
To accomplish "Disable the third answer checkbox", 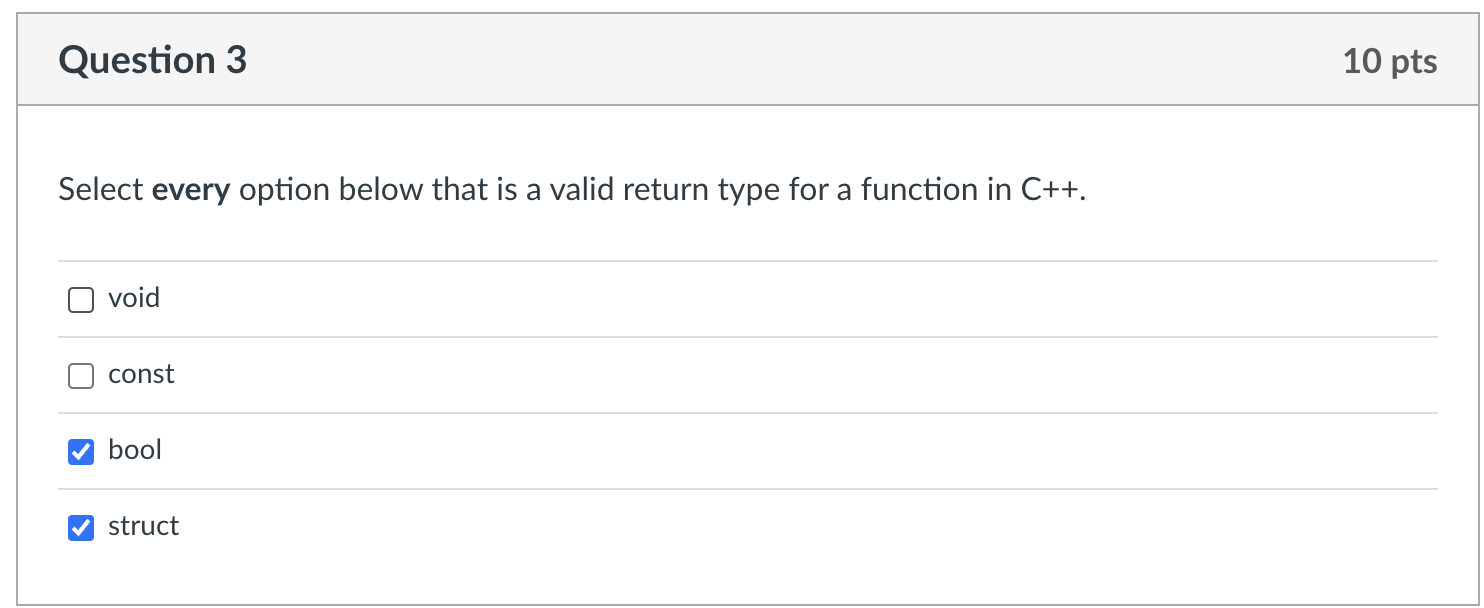I will (x=80, y=451).
